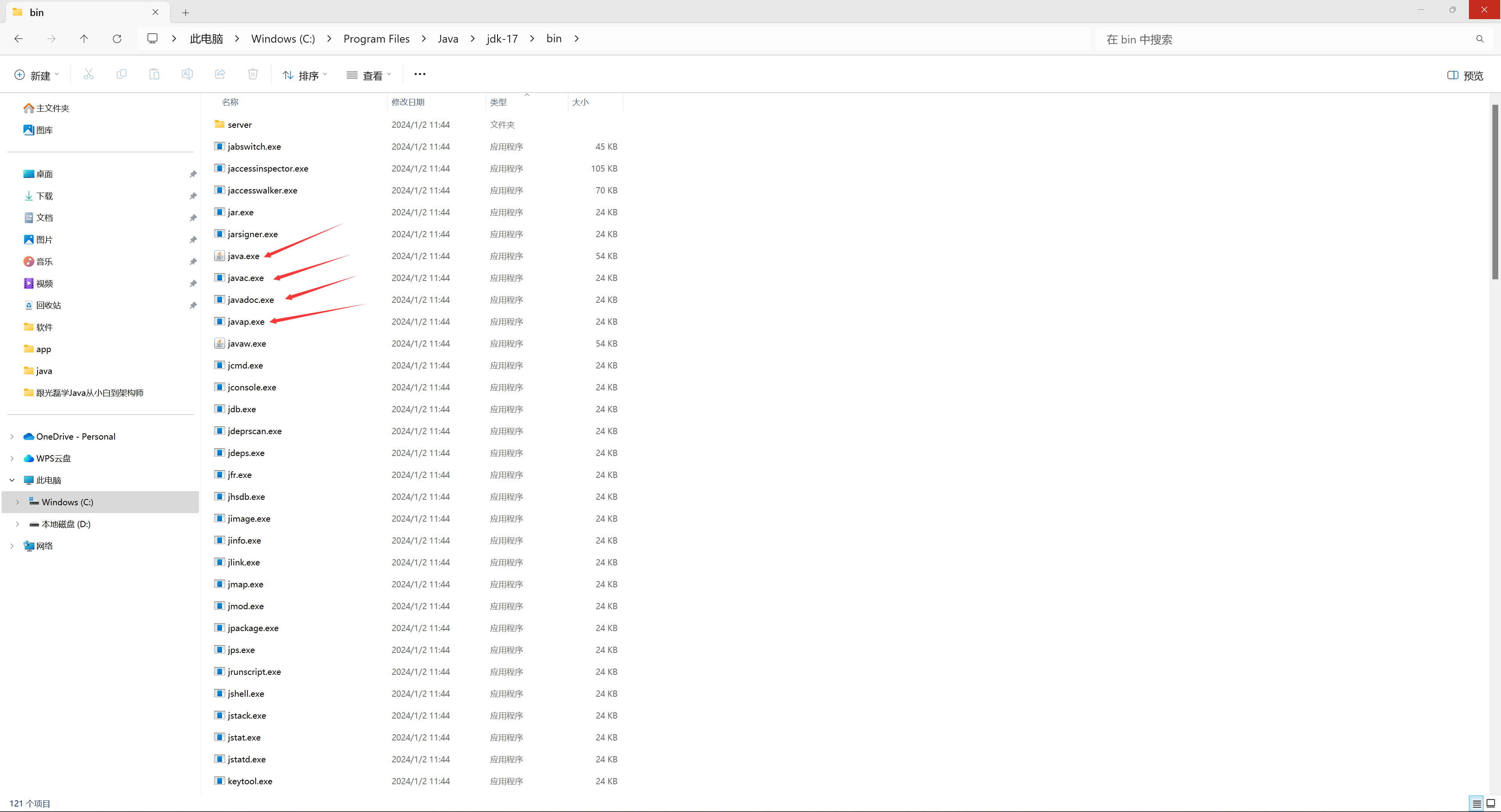Click the search magnifier icon
The image size is (1501, 812).
[x=1480, y=39]
